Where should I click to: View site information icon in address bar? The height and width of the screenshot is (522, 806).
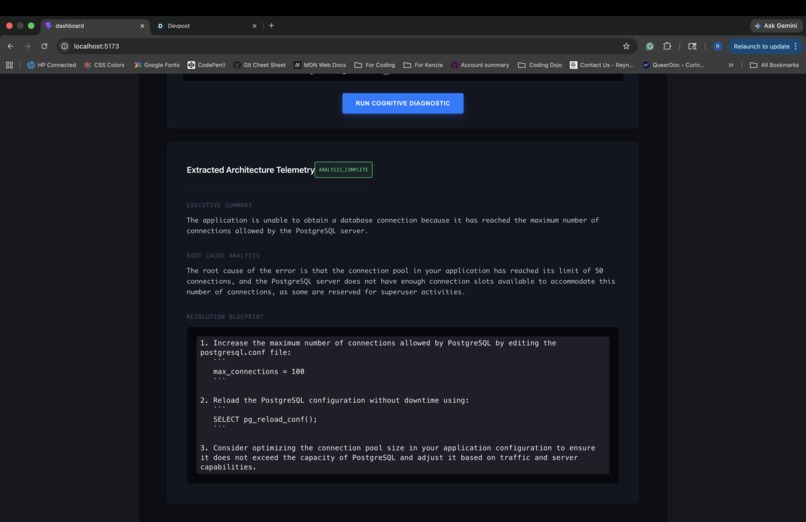[x=64, y=46]
